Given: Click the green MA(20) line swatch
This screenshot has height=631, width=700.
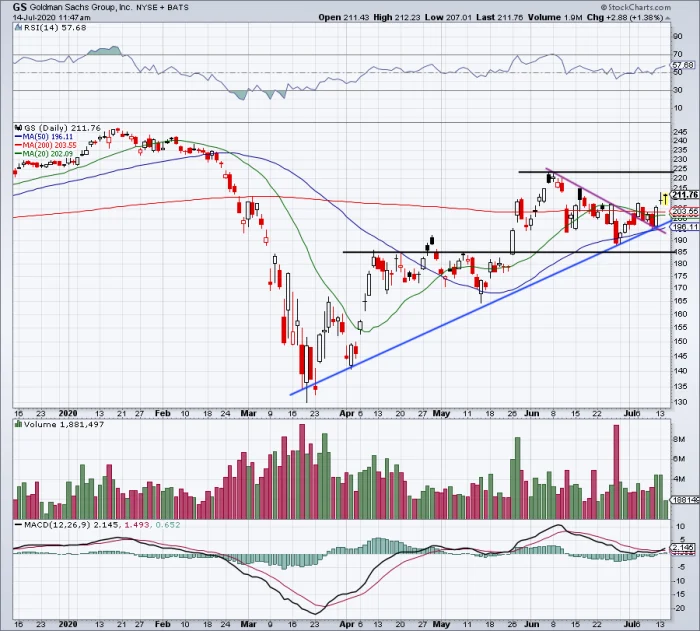Looking at the screenshot, I should 19,154.
